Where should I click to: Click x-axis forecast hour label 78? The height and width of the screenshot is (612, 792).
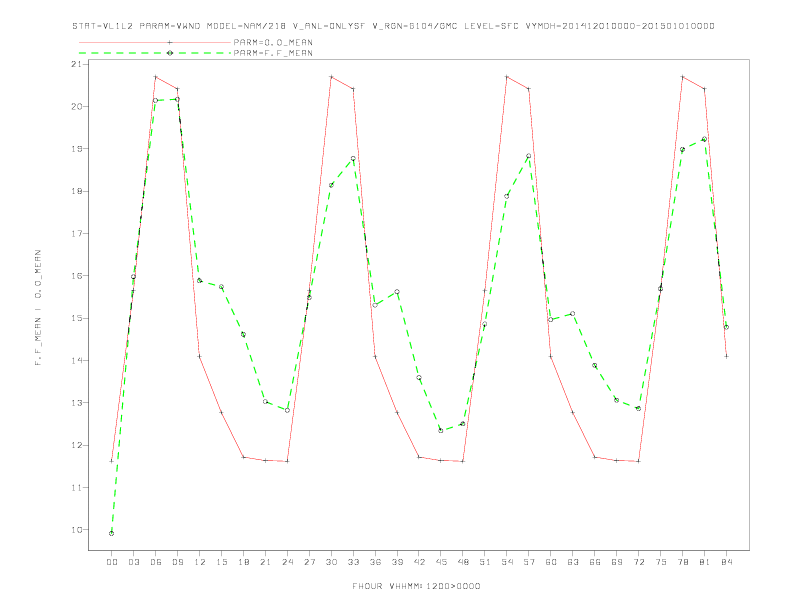tap(682, 562)
